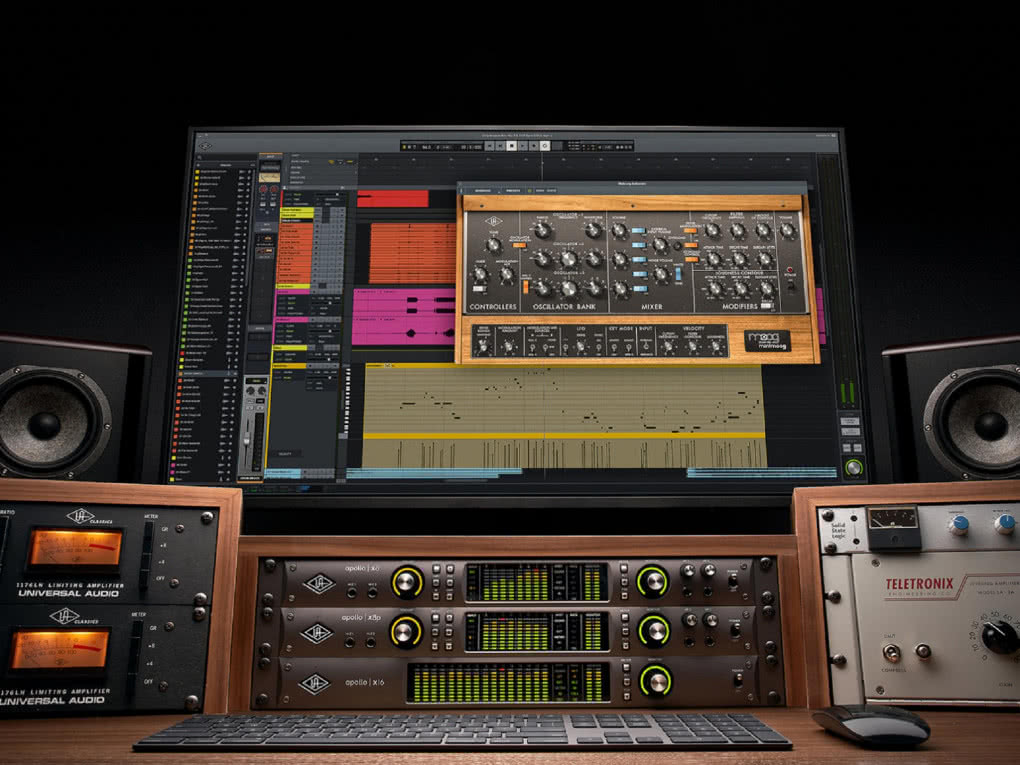This screenshot has width=1020, height=765.
Task: Toggle the green power button in the Minimoog header
Action: click(530, 191)
